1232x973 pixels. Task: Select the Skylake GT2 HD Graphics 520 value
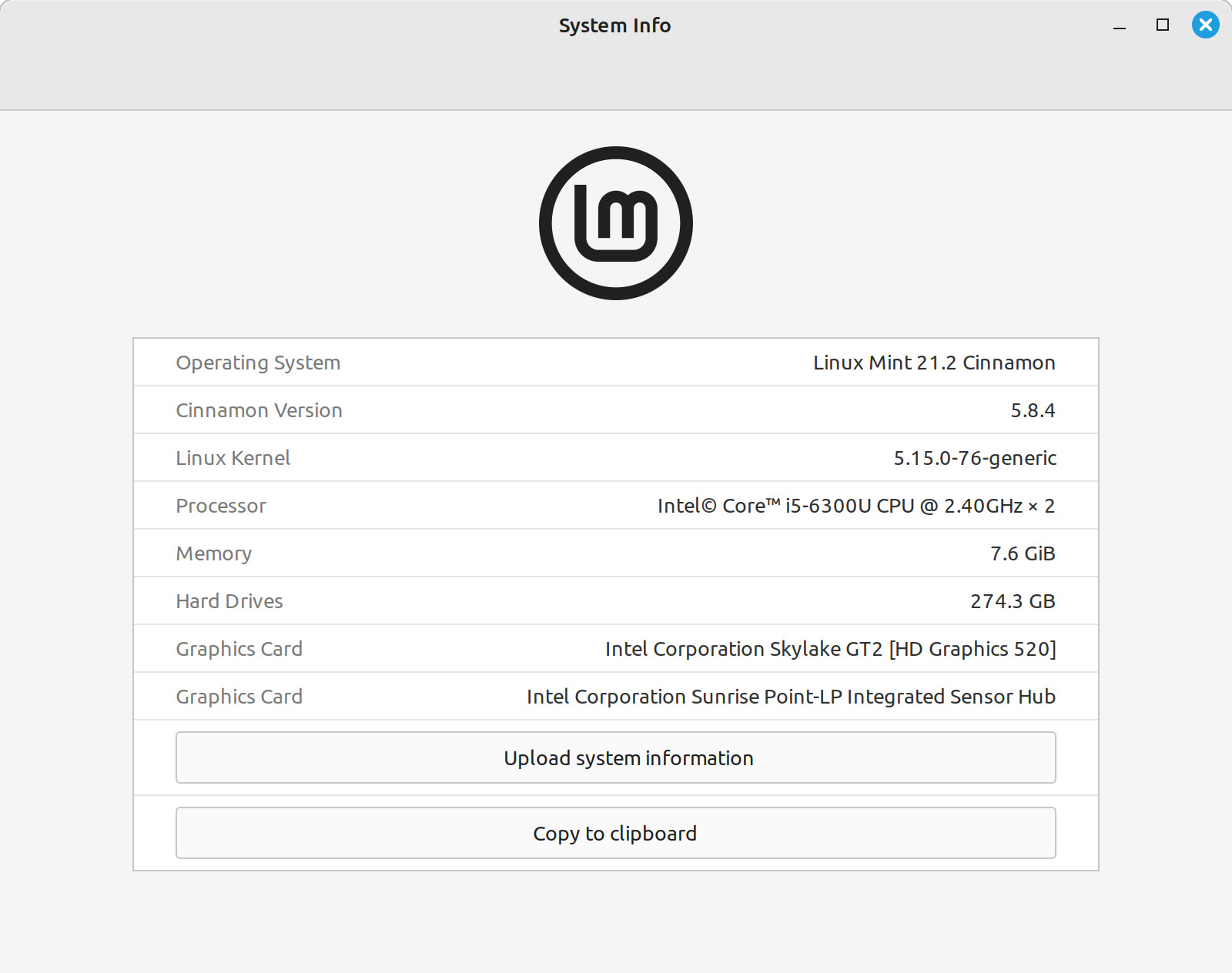831,649
